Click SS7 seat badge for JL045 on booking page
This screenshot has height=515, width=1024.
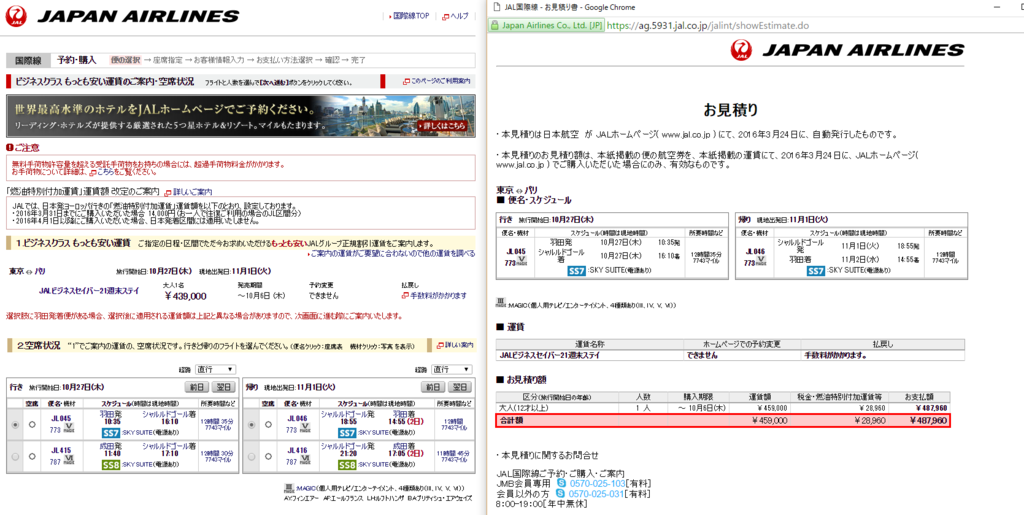(109, 431)
